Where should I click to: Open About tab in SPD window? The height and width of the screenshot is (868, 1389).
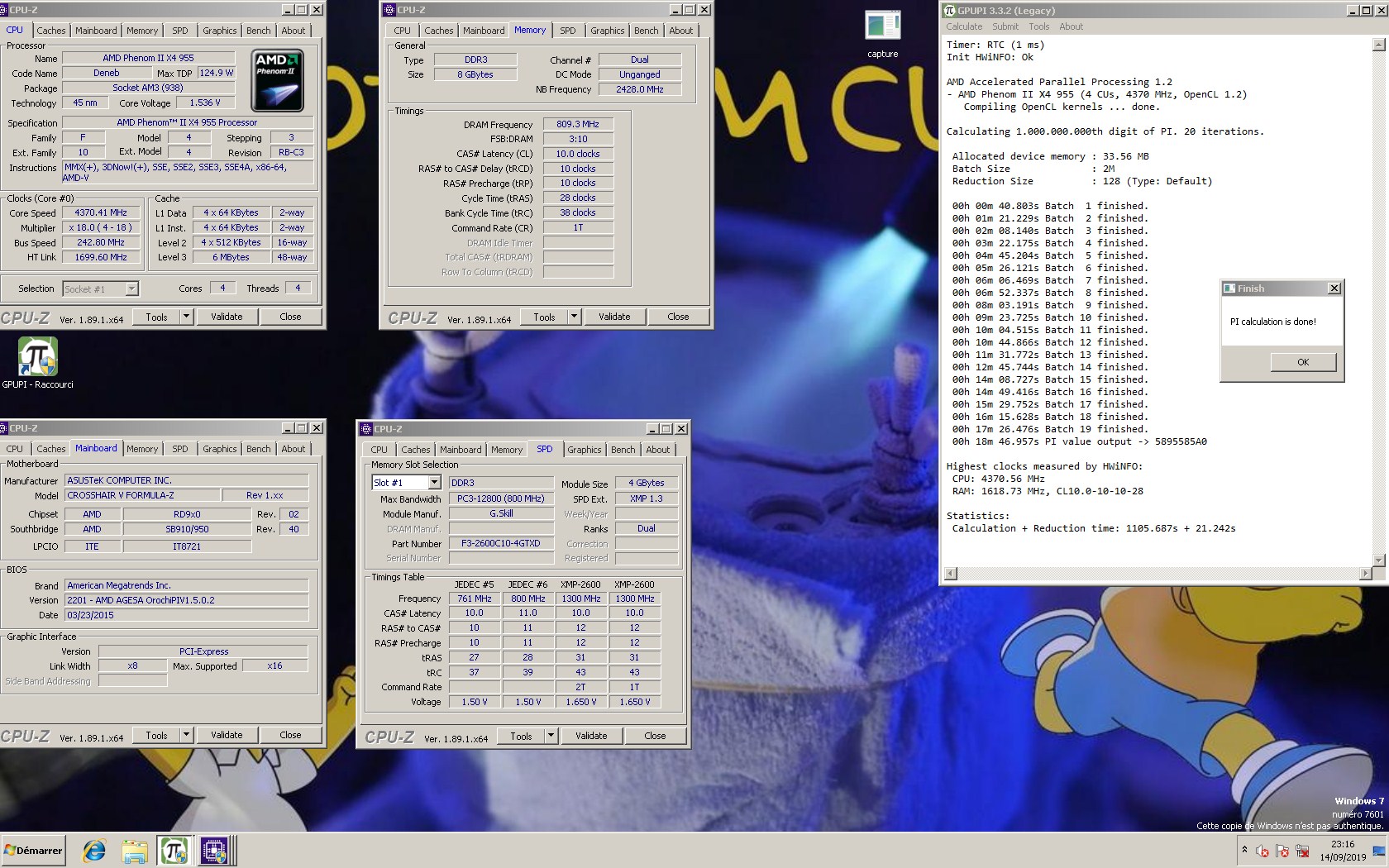658,450
